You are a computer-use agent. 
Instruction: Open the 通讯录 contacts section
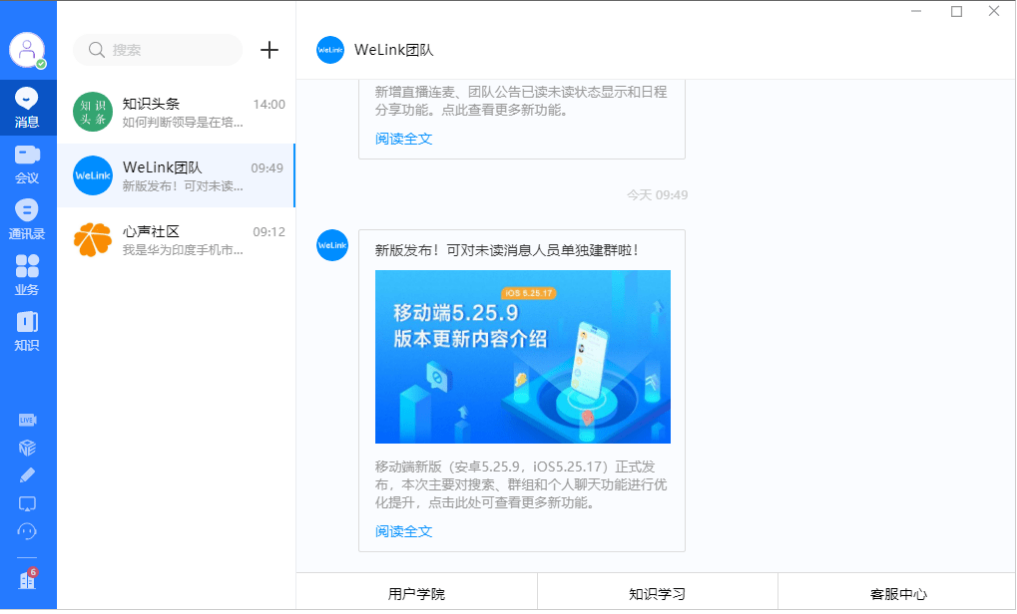click(x=27, y=220)
